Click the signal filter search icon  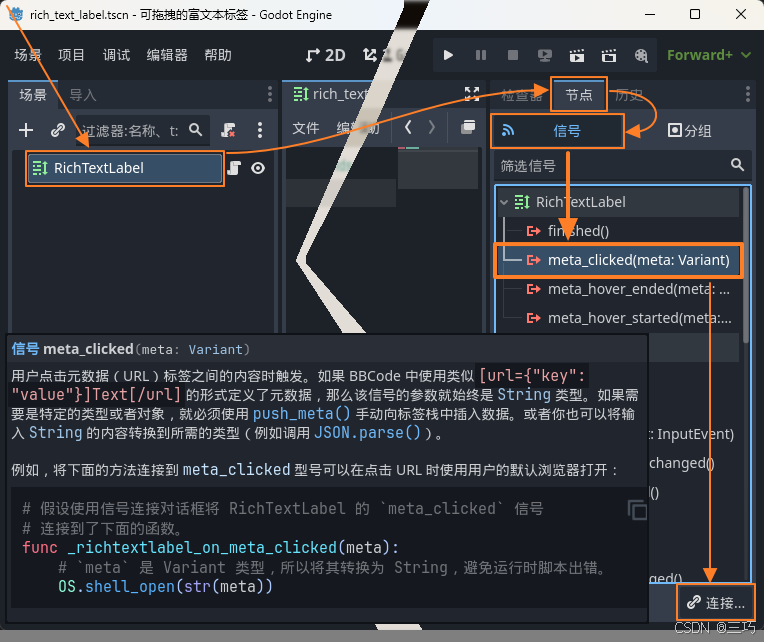pos(737,165)
